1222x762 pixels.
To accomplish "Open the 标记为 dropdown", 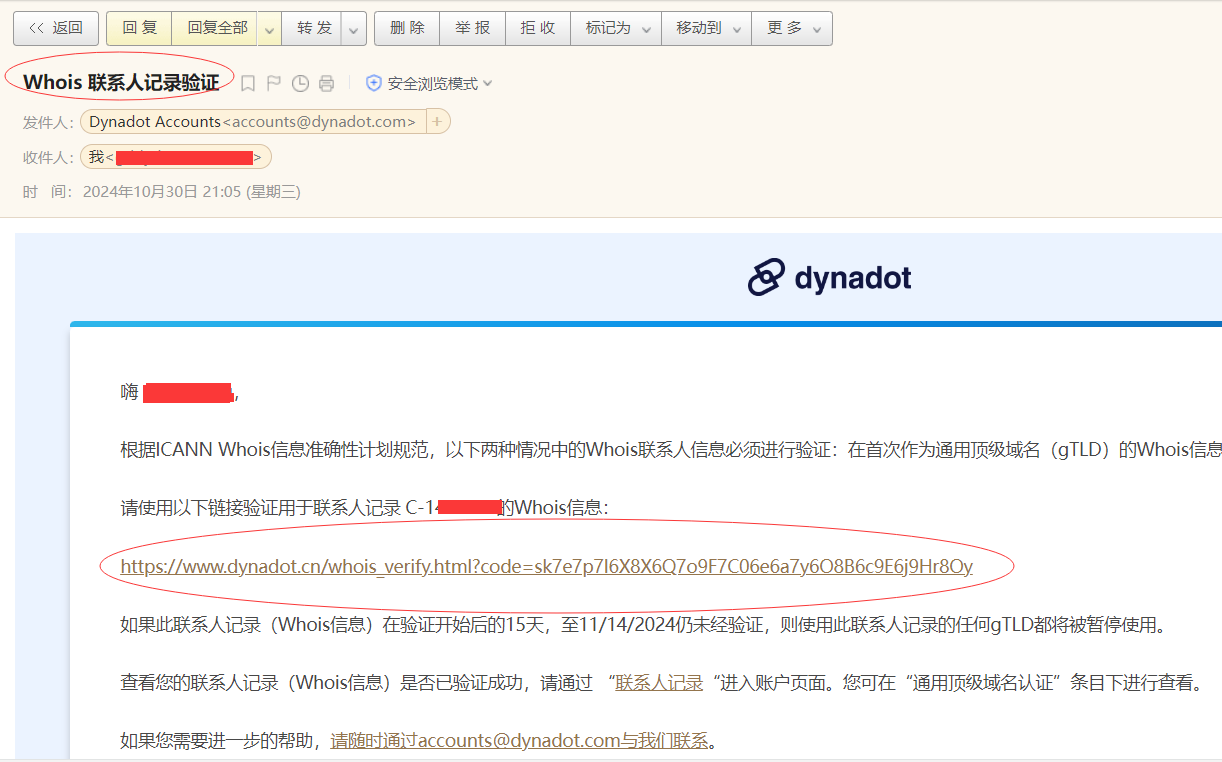I will 616,28.
